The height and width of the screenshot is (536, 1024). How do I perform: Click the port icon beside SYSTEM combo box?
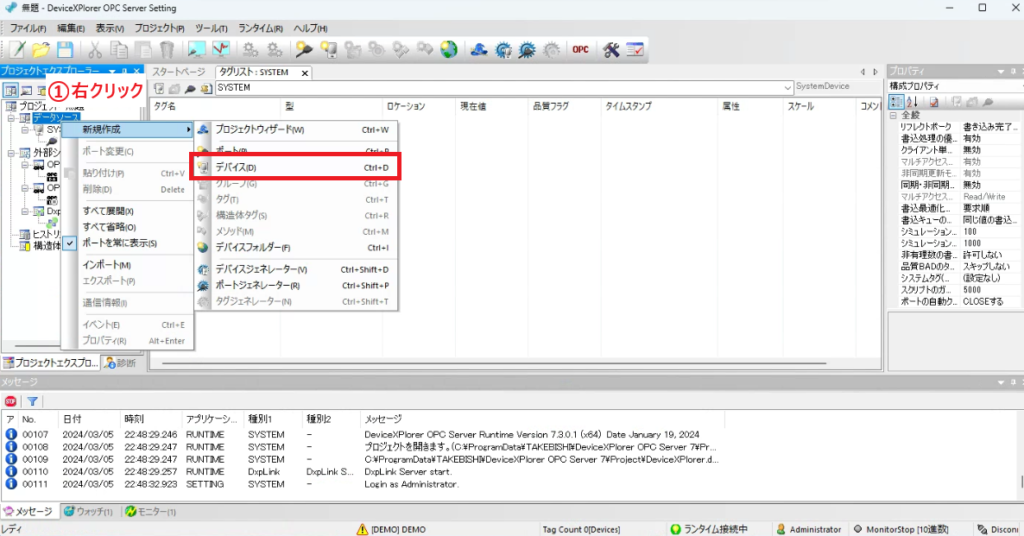point(191,88)
